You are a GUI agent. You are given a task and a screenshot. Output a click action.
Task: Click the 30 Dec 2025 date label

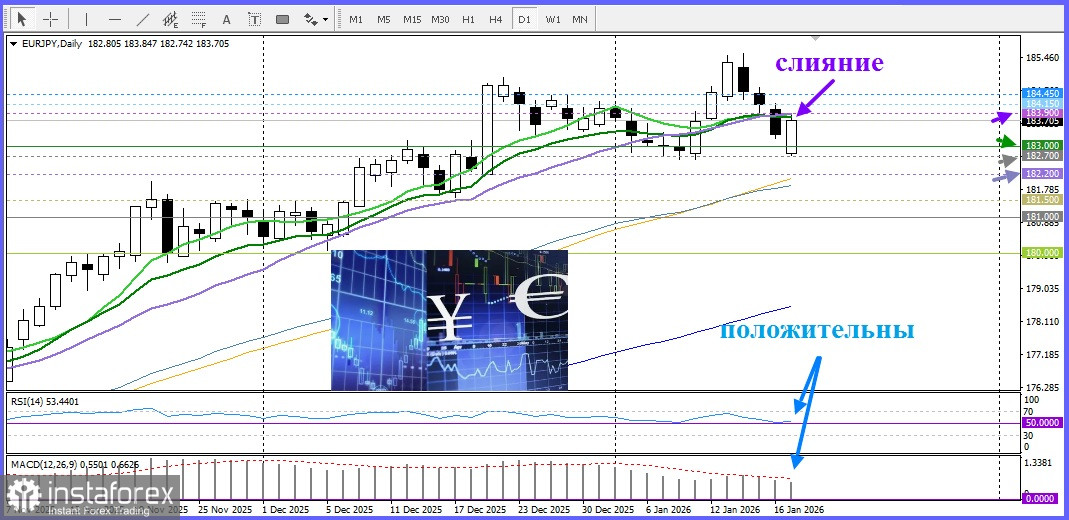tap(609, 510)
